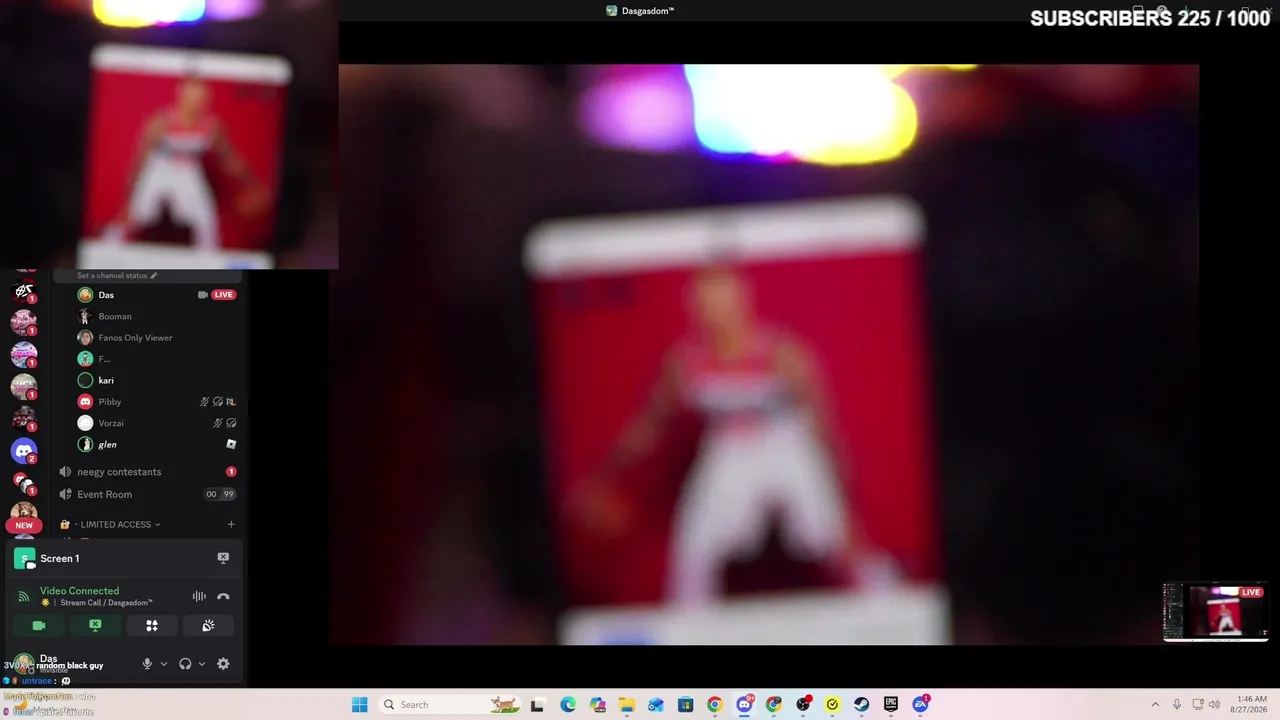Select Vorzai in the voice channel list
1280x720 pixels.
[x=158, y=423]
